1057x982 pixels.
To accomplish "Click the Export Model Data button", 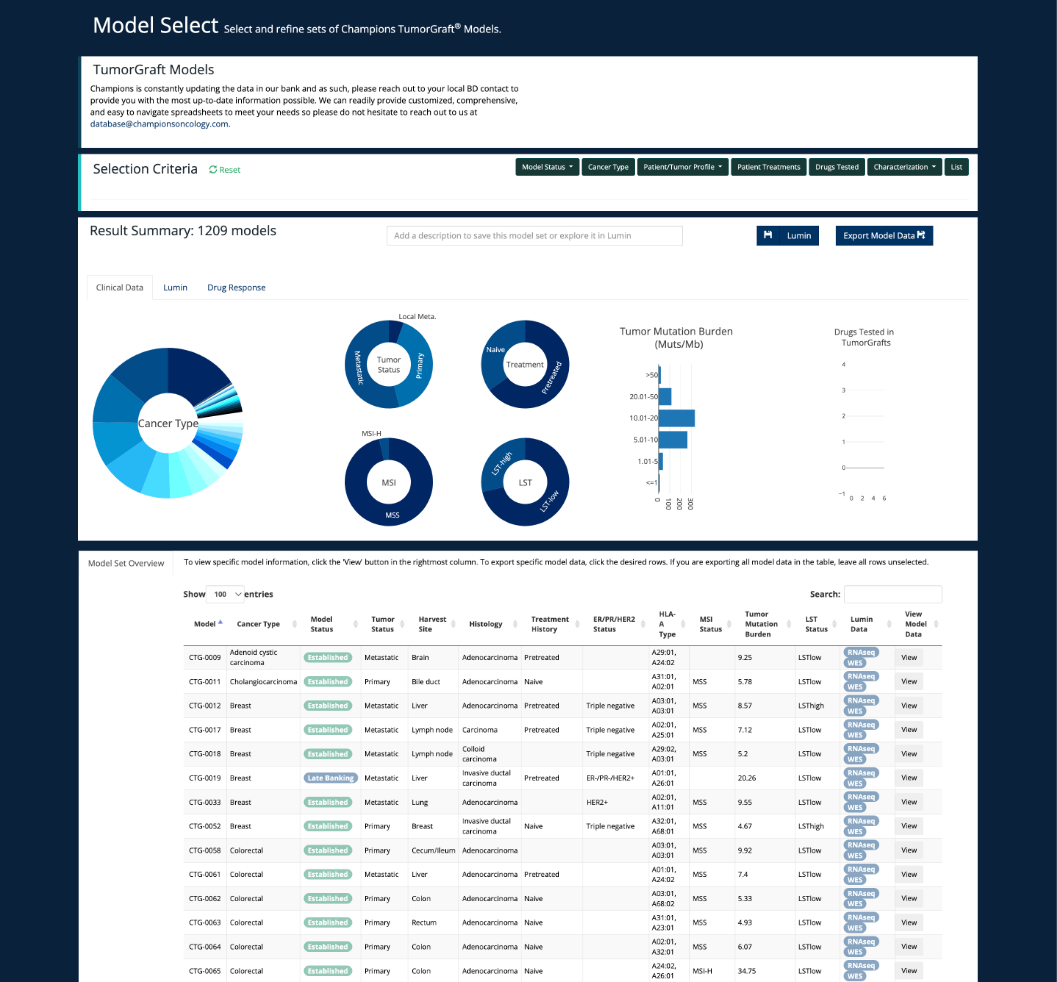I will coord(884,235).
